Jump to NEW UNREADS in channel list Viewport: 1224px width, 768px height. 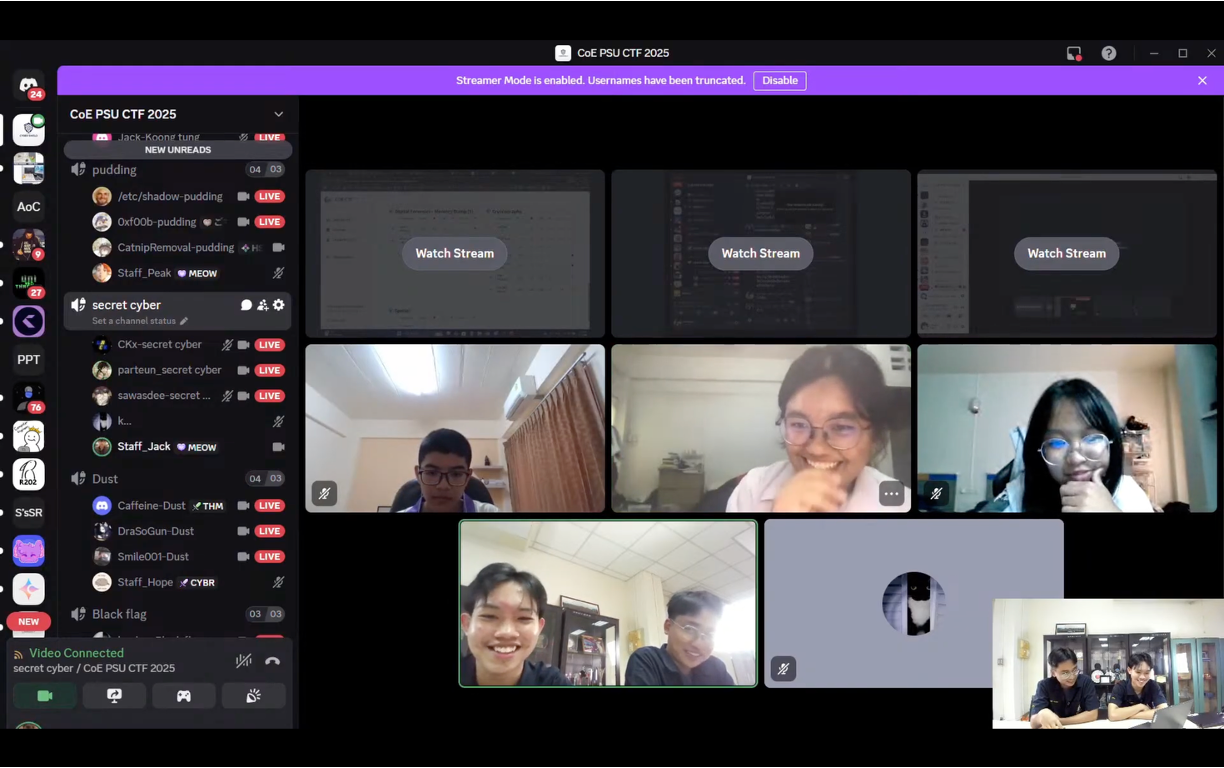pyautogui.click(x=178, y=150)
